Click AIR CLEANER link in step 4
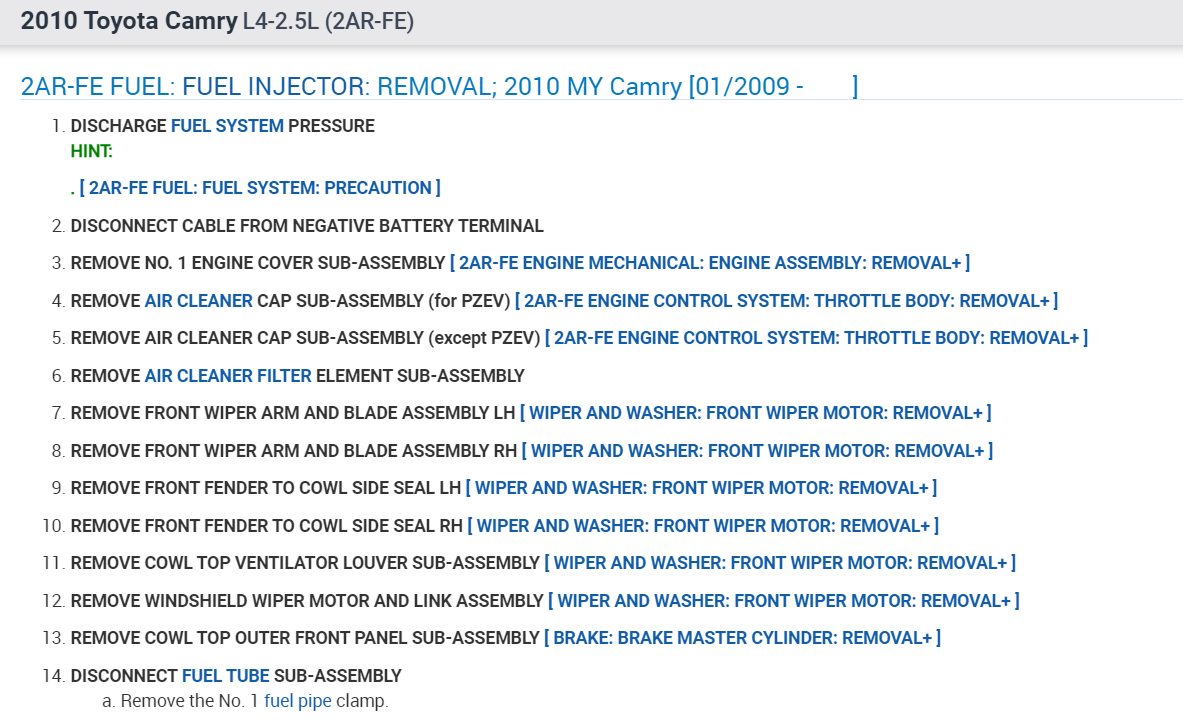1183x725 pixels. 198,301
